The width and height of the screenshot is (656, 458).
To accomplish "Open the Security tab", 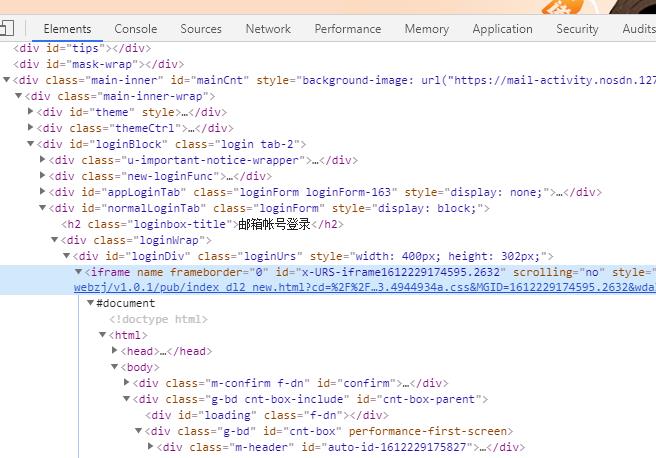I will tap(577, 29).
